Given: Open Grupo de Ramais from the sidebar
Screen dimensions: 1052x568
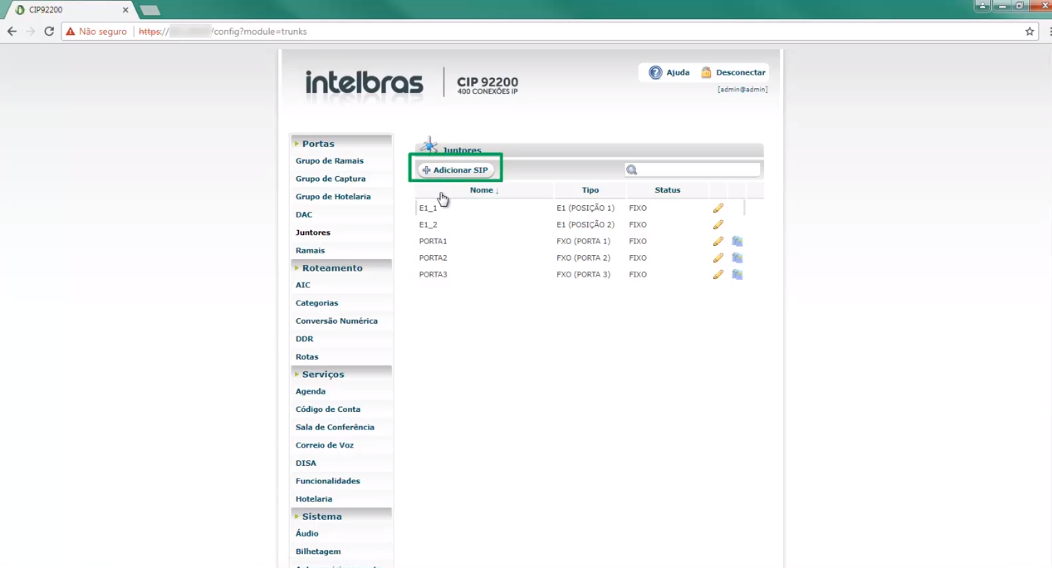Looking at the screenshot, I should pyautogui.click(x=329, y=161).
